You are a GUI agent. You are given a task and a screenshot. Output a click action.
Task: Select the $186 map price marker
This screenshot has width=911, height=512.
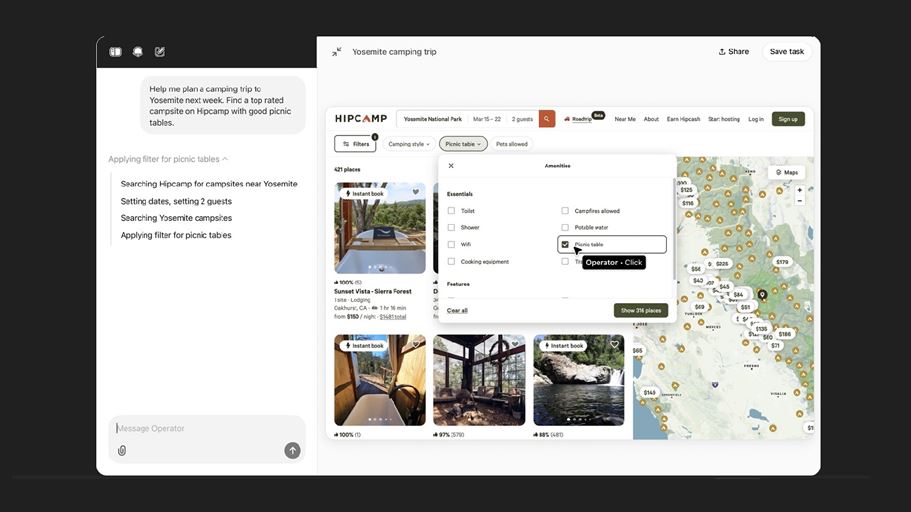[x=785, y=334]
